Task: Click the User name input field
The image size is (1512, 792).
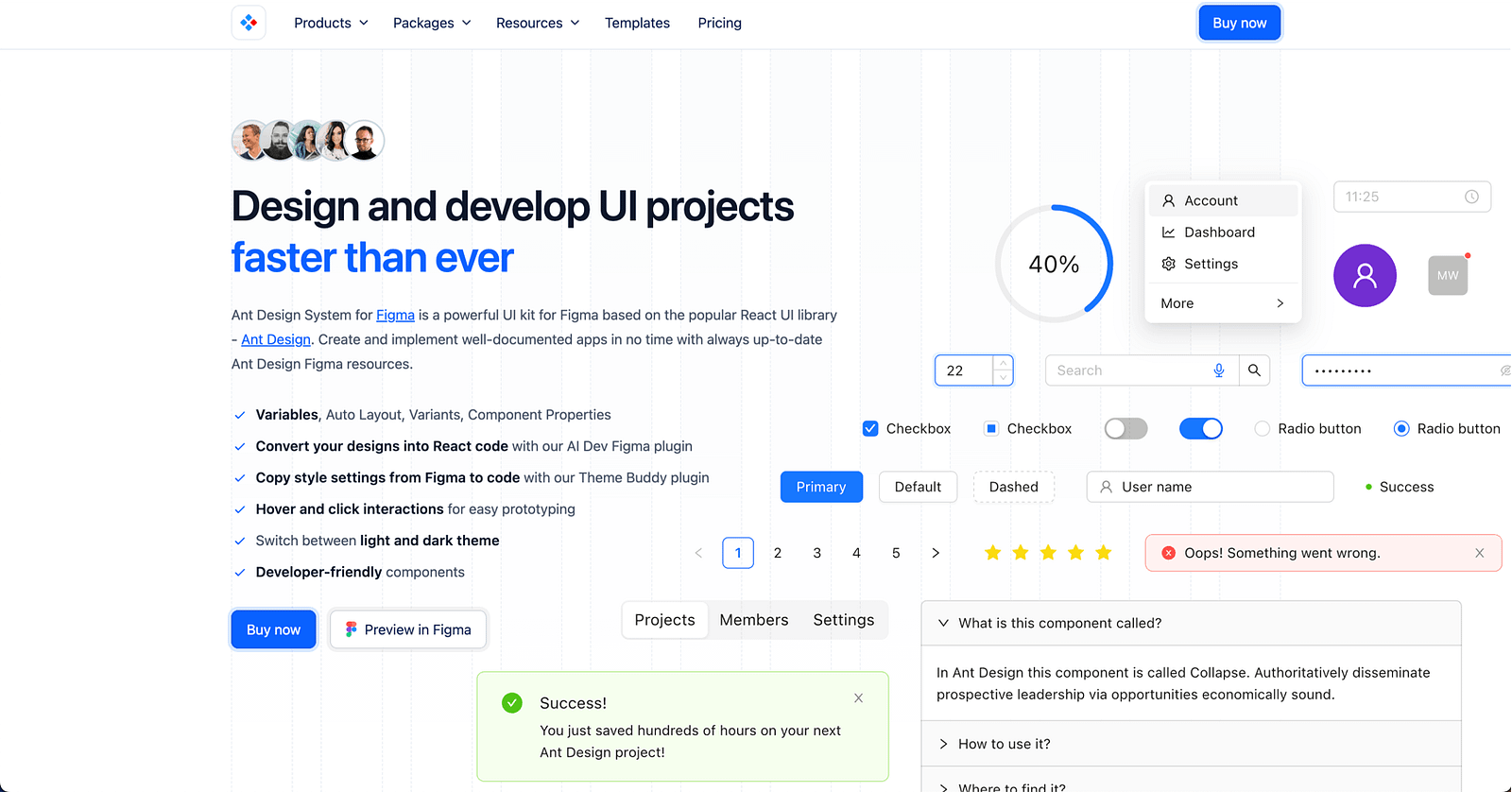Action: pyautogui.click(x=1211, y=487)
